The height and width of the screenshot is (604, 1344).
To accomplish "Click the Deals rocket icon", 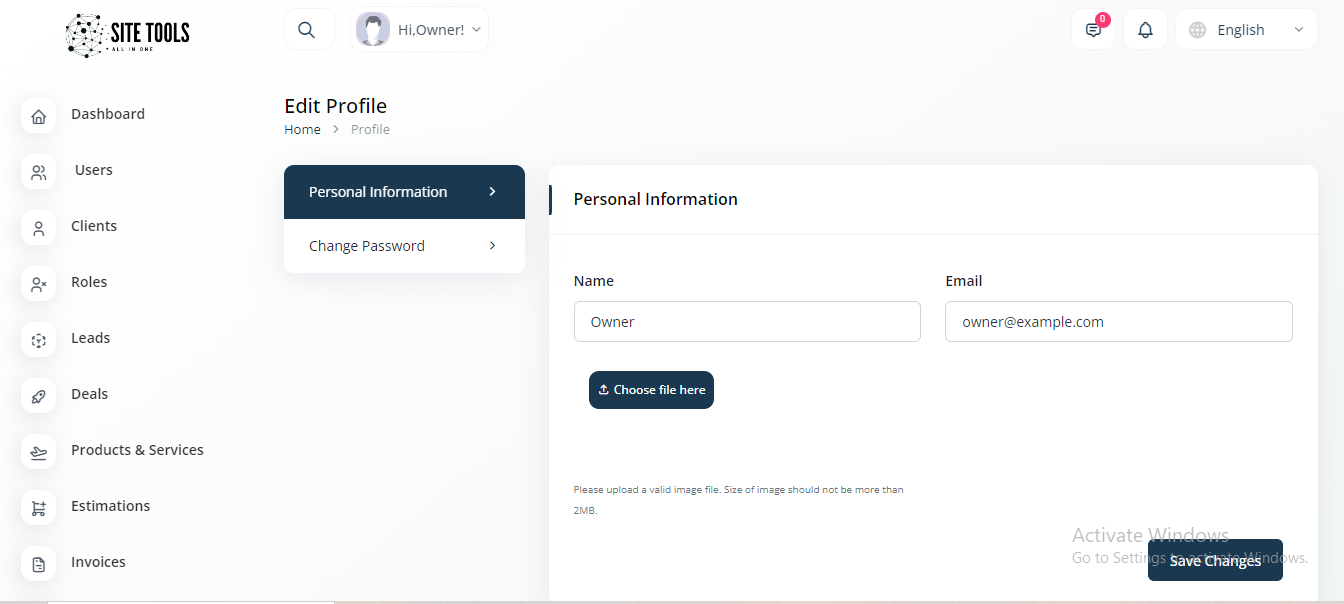I will click(x=39, y=397).
